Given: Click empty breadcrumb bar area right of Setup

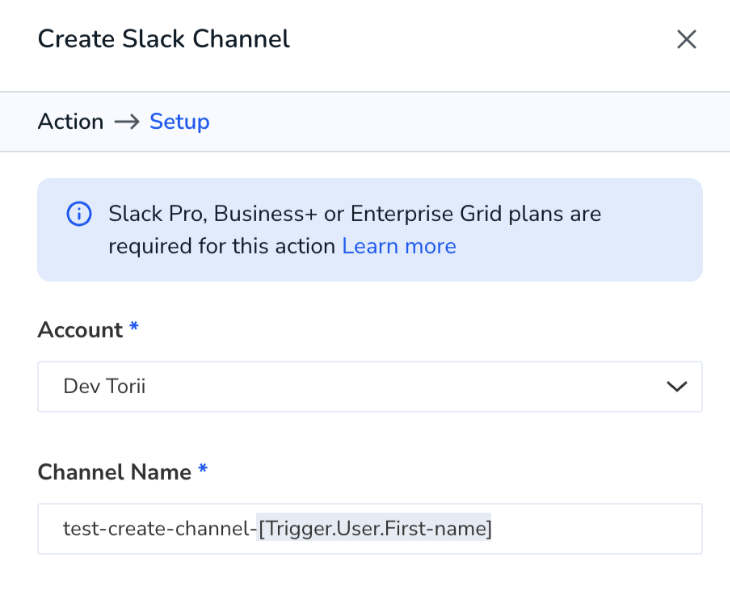Looking at the screenshot, I should (466, 122).
